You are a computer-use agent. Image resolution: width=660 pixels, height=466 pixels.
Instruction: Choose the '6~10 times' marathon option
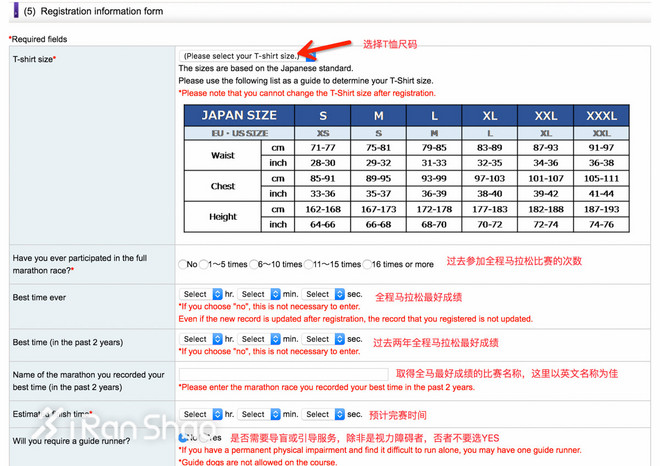tap(254, 265)
